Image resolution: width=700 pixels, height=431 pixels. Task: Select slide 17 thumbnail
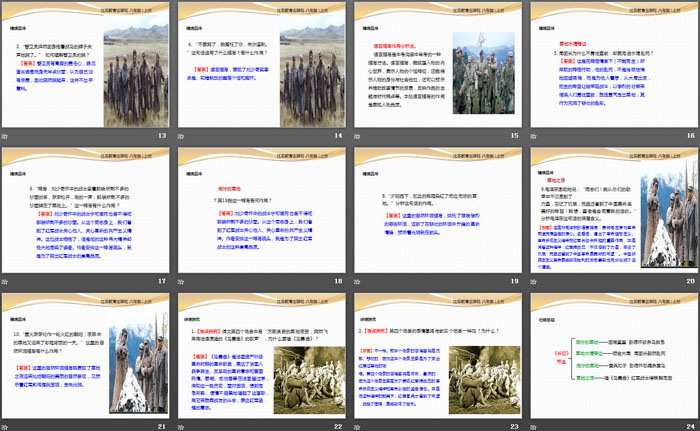[x=86, y=210]
